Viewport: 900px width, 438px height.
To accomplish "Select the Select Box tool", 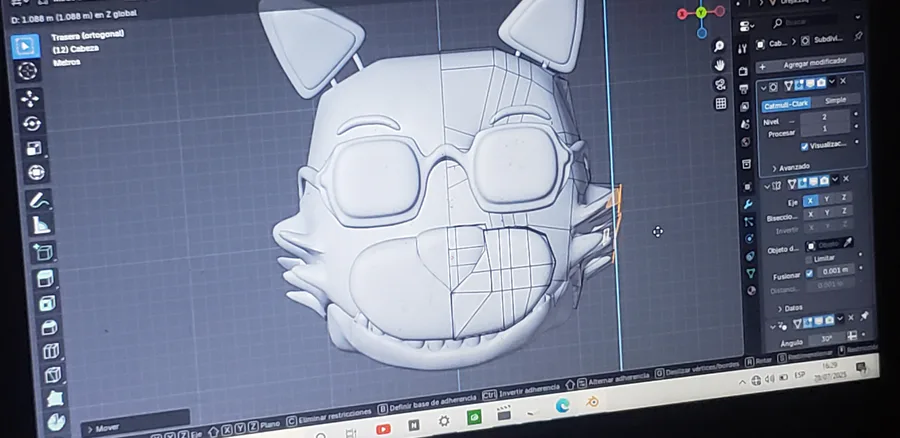I will [x=26, y=46].
